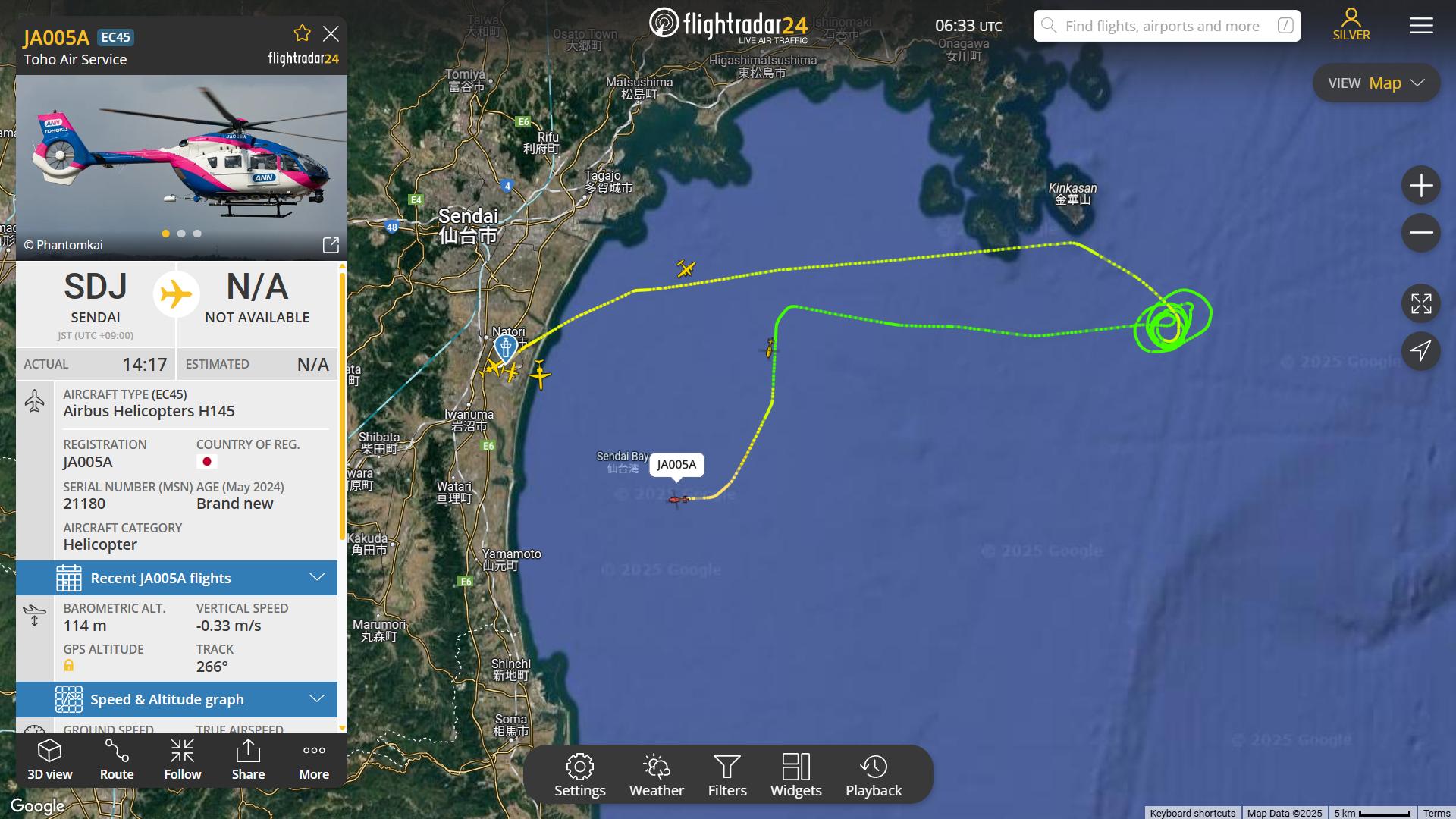Viewport: 1456px width, 819px height.
Task: Open SILVER account menu
Action: tap(1351, 24)
